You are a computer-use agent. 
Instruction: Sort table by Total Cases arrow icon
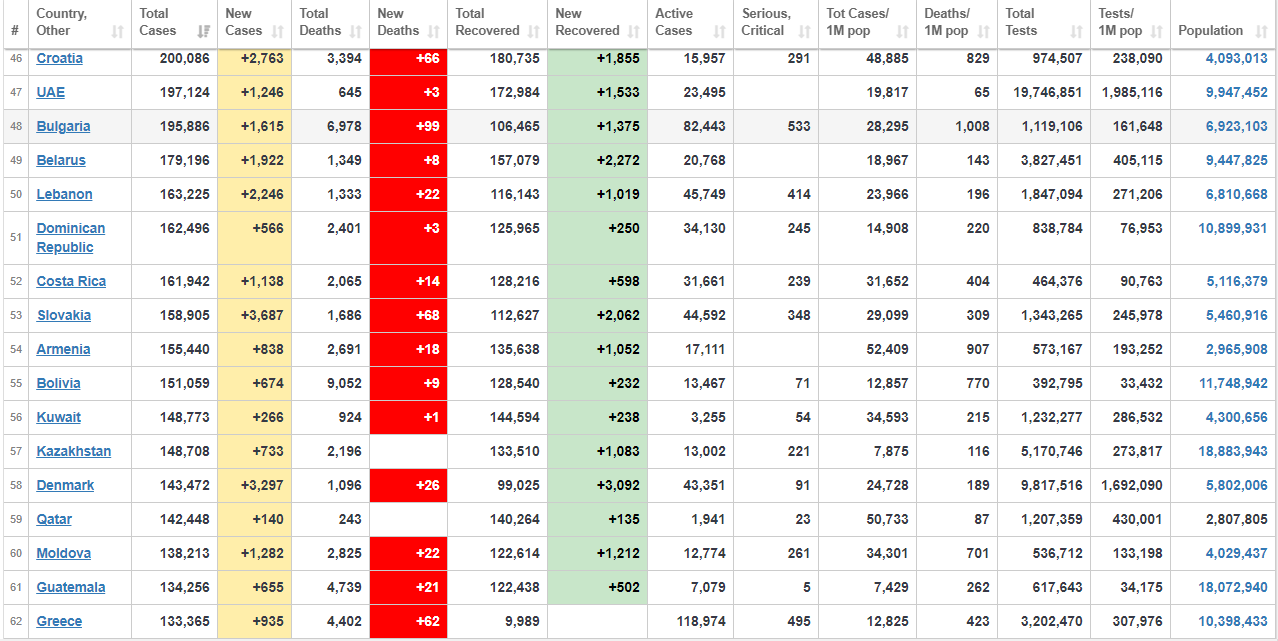coord(204,32)
